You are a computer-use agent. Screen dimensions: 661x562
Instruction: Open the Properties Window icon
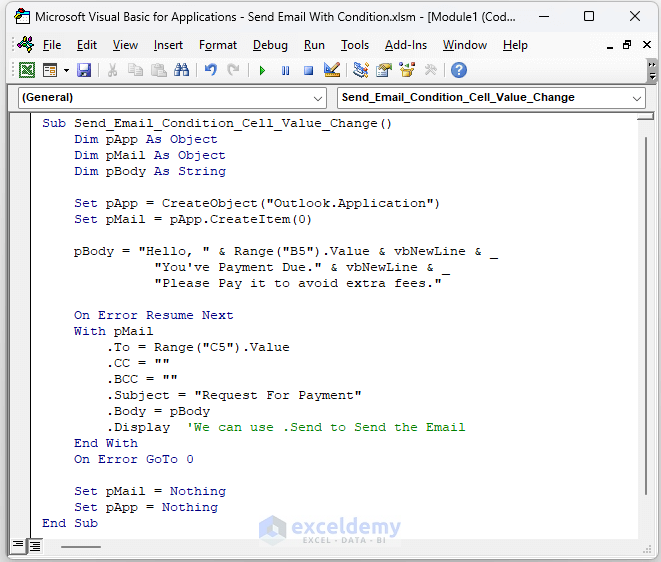point(384,70)
